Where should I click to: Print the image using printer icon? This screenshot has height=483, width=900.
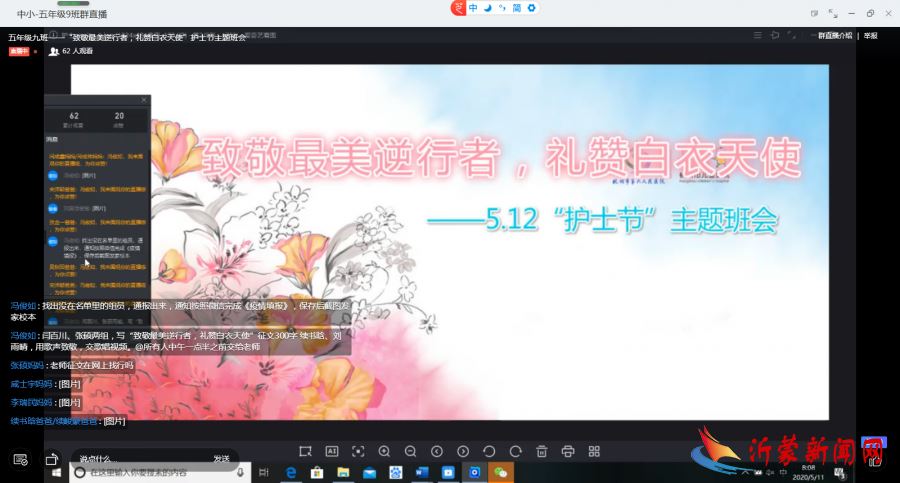pyautogui.click(x=568, y=451)
